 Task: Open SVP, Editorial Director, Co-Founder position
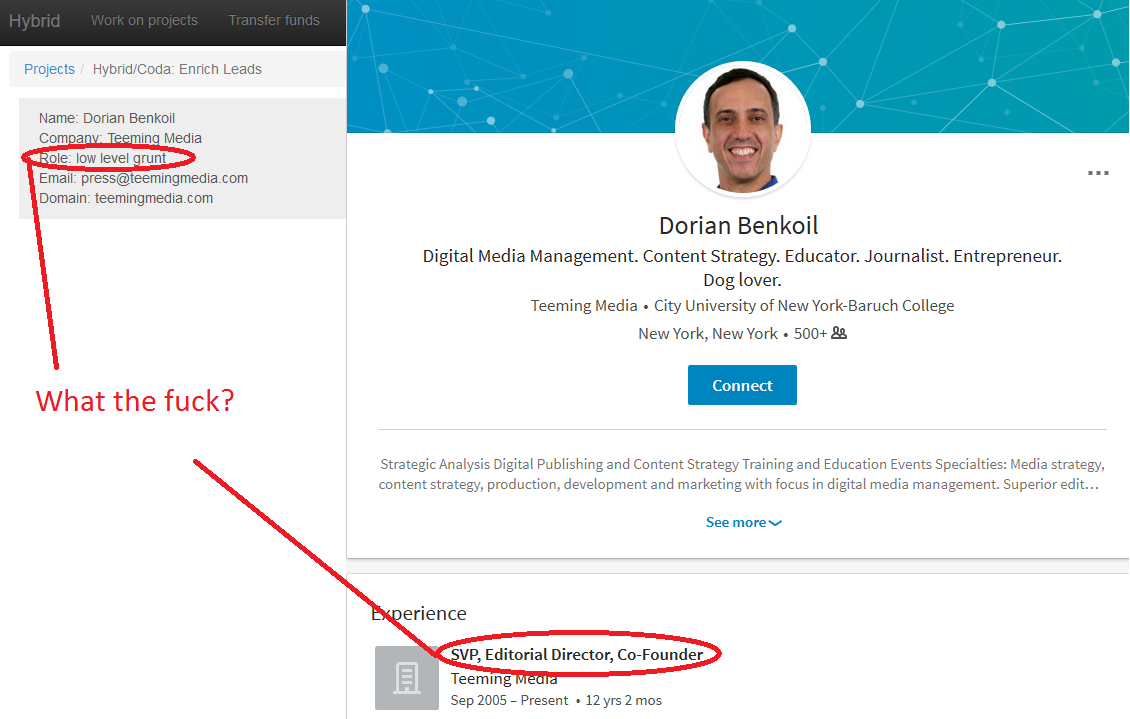[577, 654]
